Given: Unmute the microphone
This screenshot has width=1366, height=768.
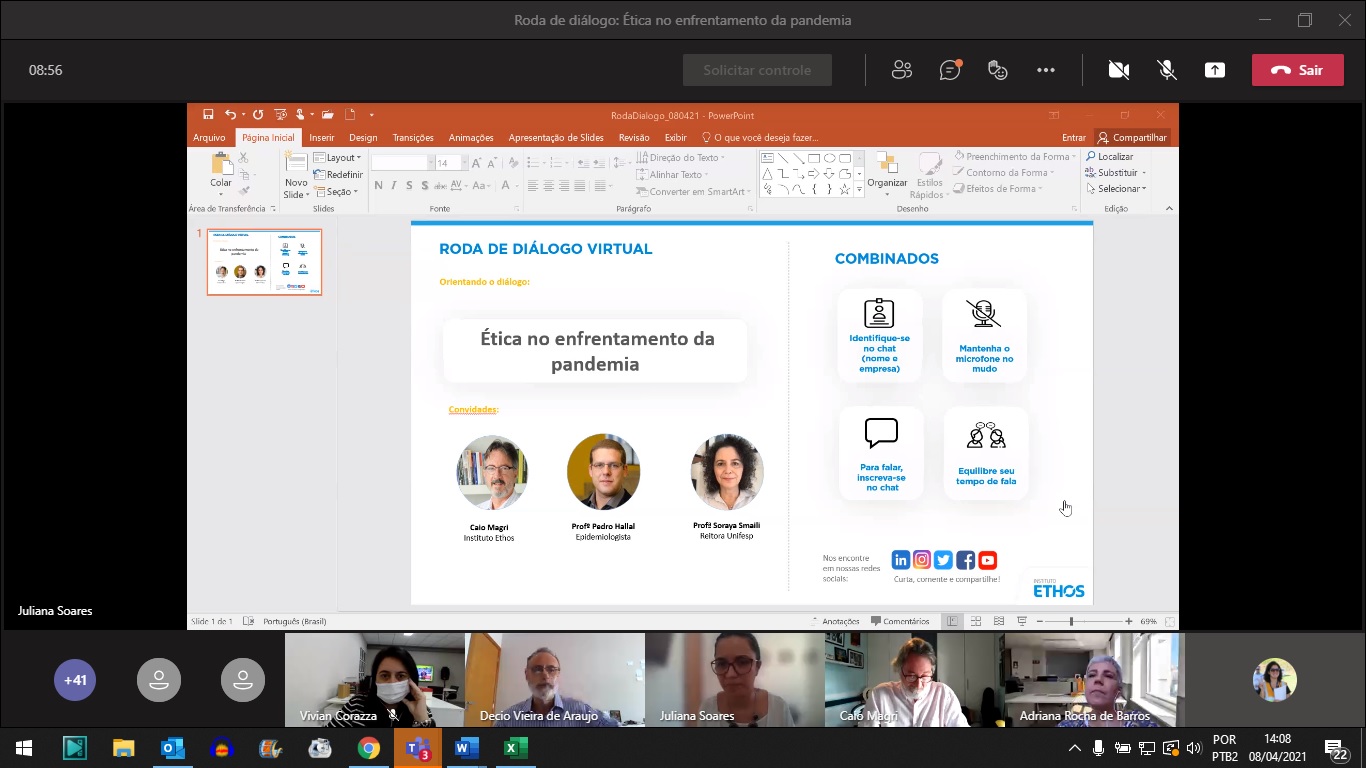Looking at the screenshot, I should click(x=1166, y=70).
